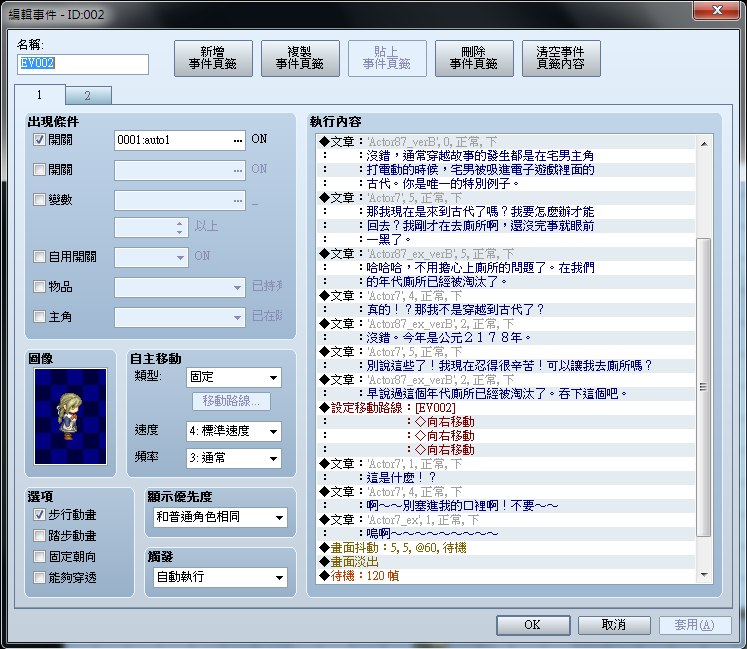Screen dimensions: 747x649
Task: Open the 觸發 dropdown showing 自動執行
Action: pyautogui.click(x=221, y=578)
